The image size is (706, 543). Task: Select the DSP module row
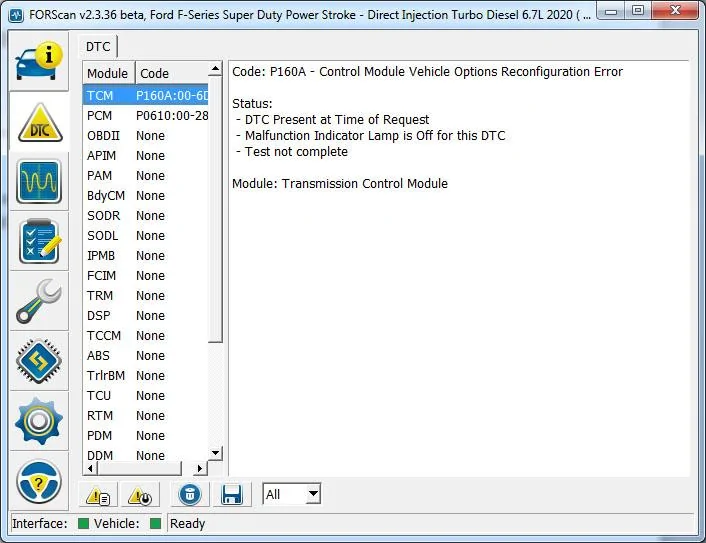click(x=145, y=316)
